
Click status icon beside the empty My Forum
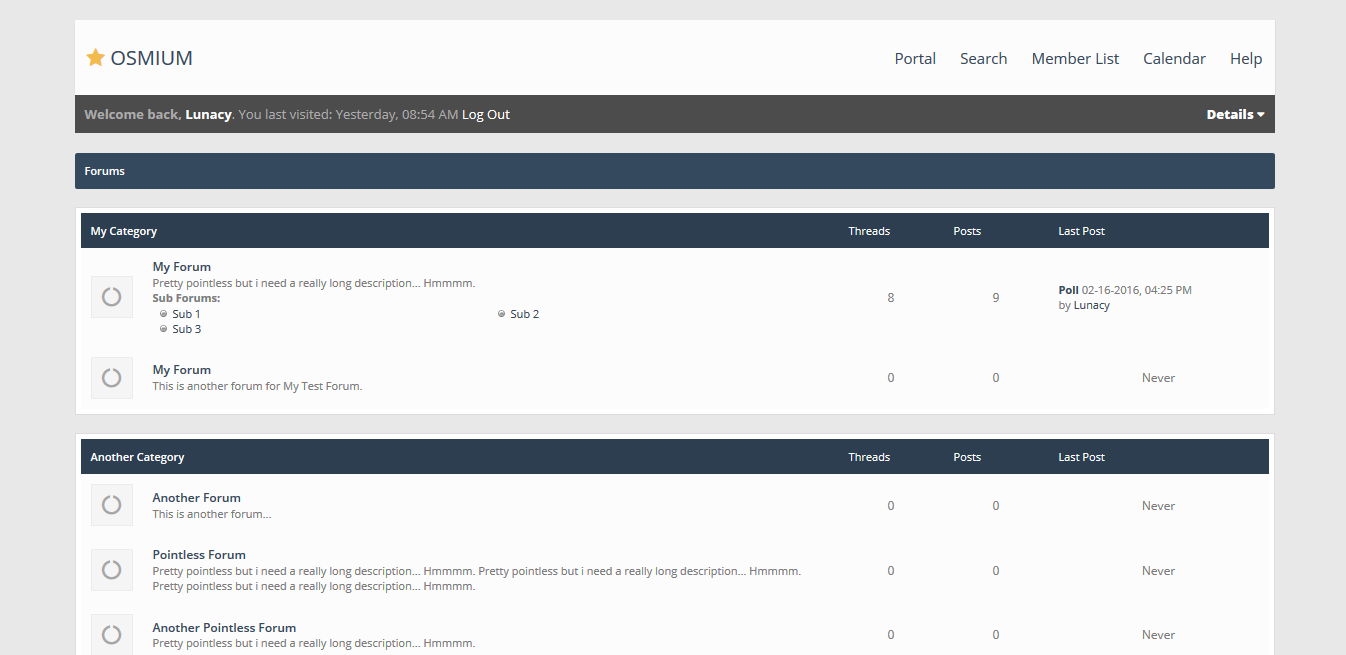112,378
